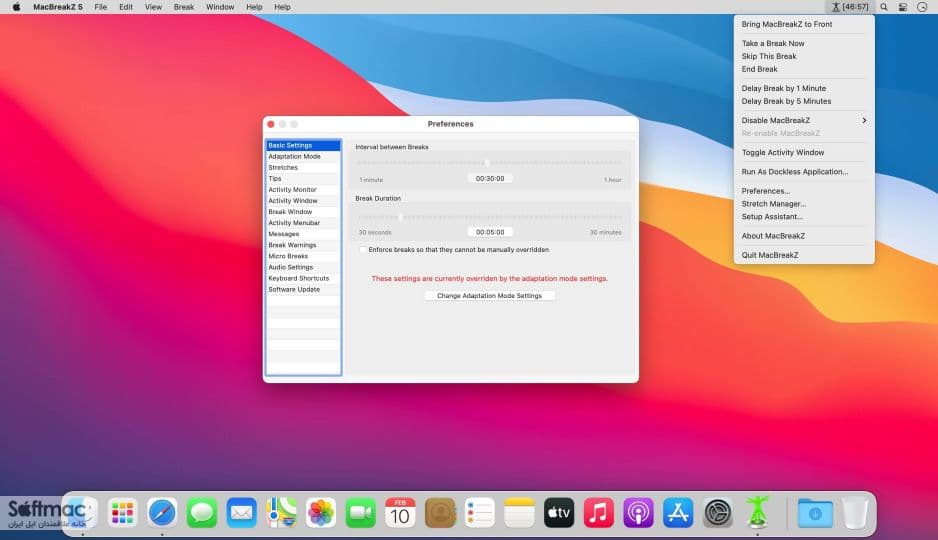
Task: Open Maps app in the dock
Action: click(281, 513)
